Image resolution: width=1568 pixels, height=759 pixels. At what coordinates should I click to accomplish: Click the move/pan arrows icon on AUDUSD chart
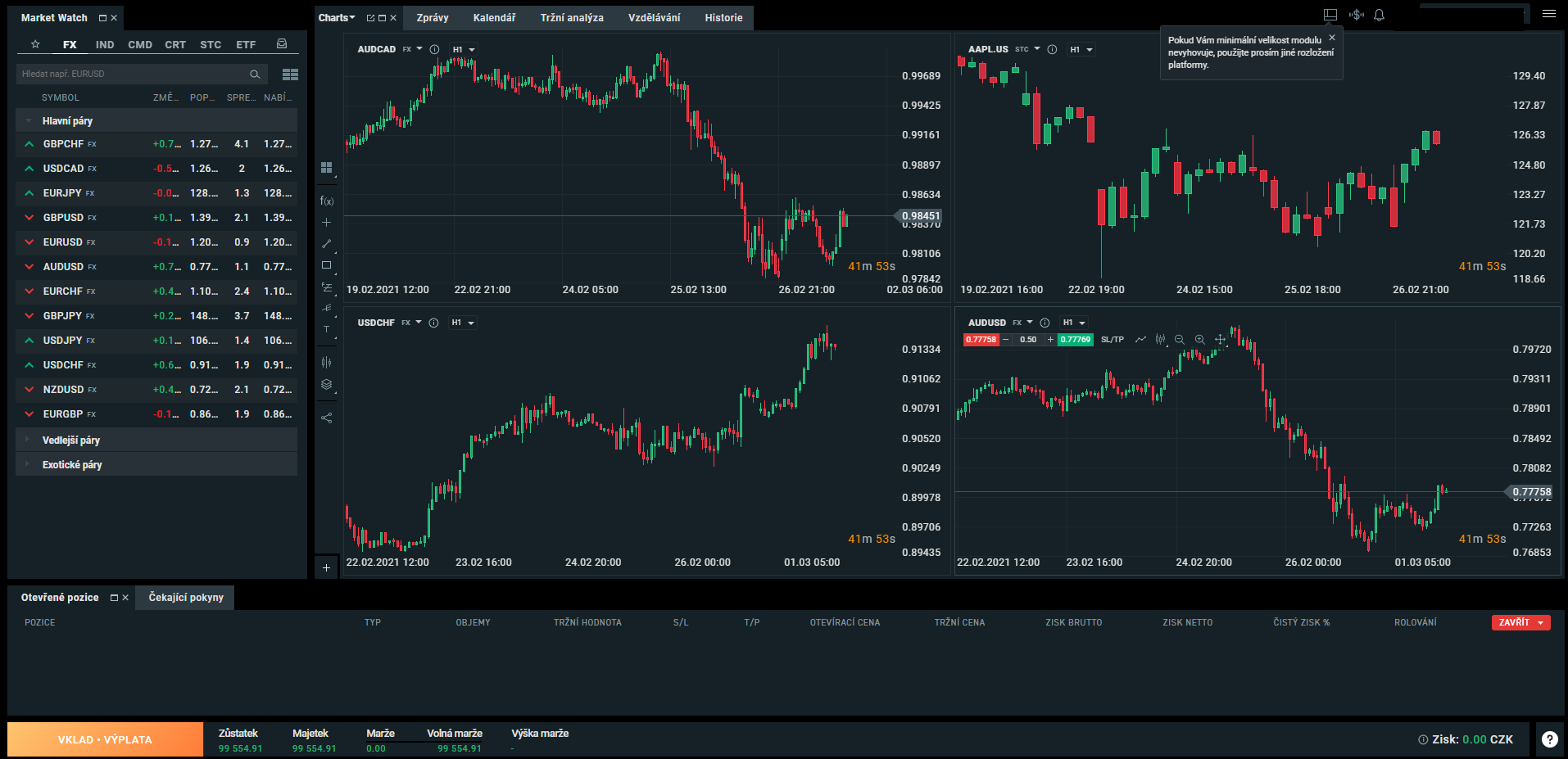click(x=1220, y=339)
